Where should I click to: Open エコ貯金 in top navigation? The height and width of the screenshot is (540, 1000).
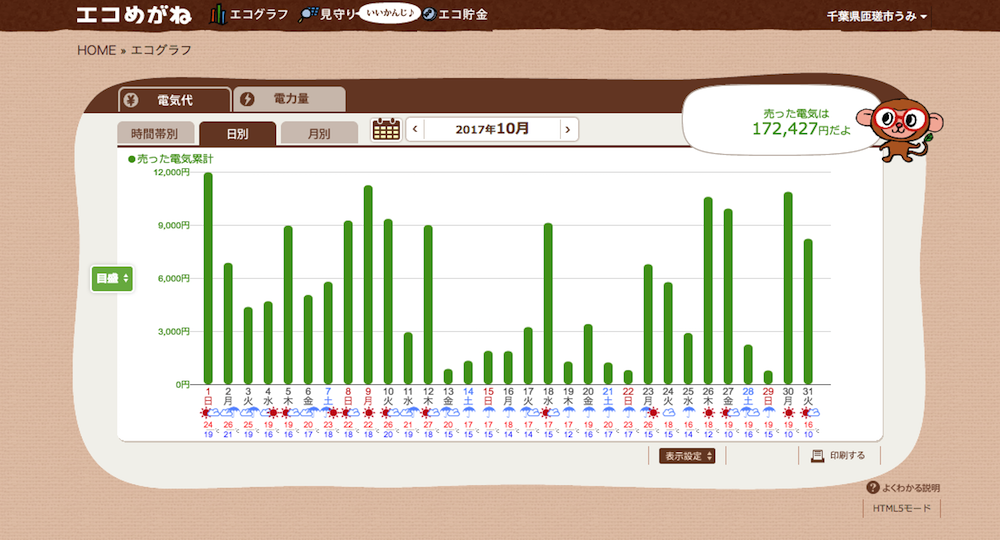456,15
